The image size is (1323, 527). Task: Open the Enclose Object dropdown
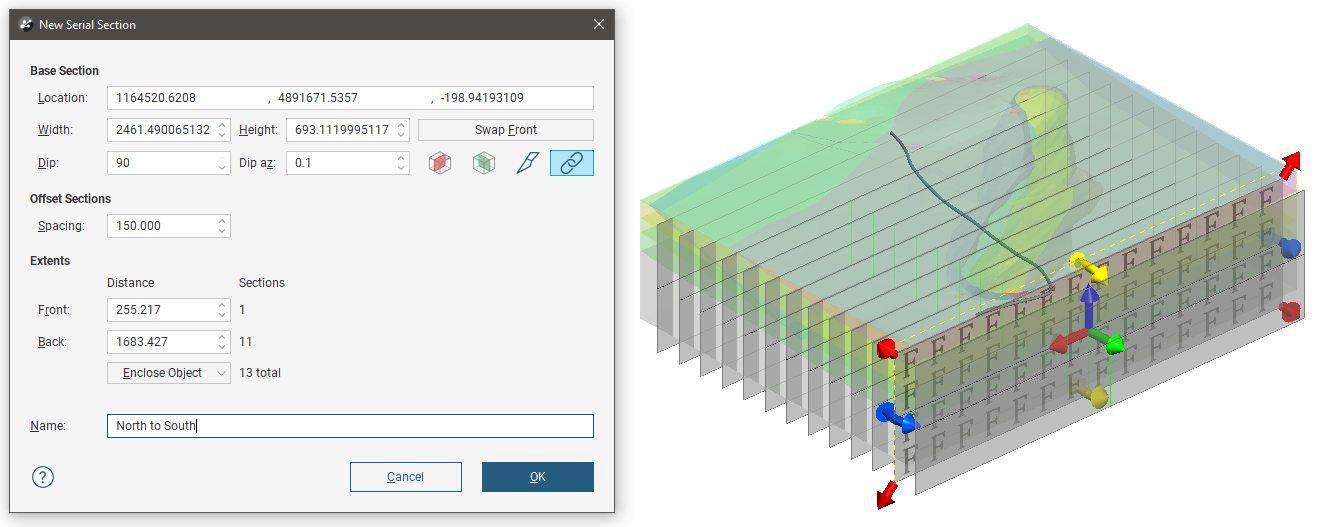pyautogui.click(x=168, y=373)
